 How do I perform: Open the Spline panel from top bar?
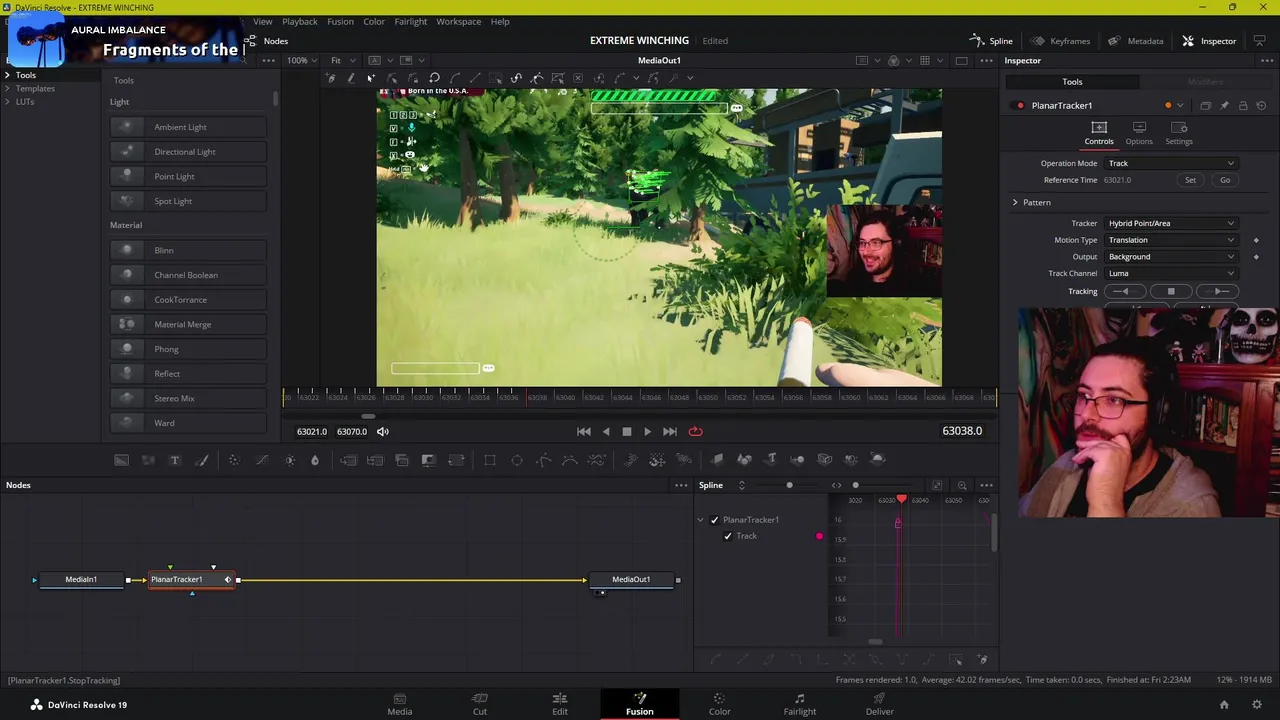tap(991, 41)
